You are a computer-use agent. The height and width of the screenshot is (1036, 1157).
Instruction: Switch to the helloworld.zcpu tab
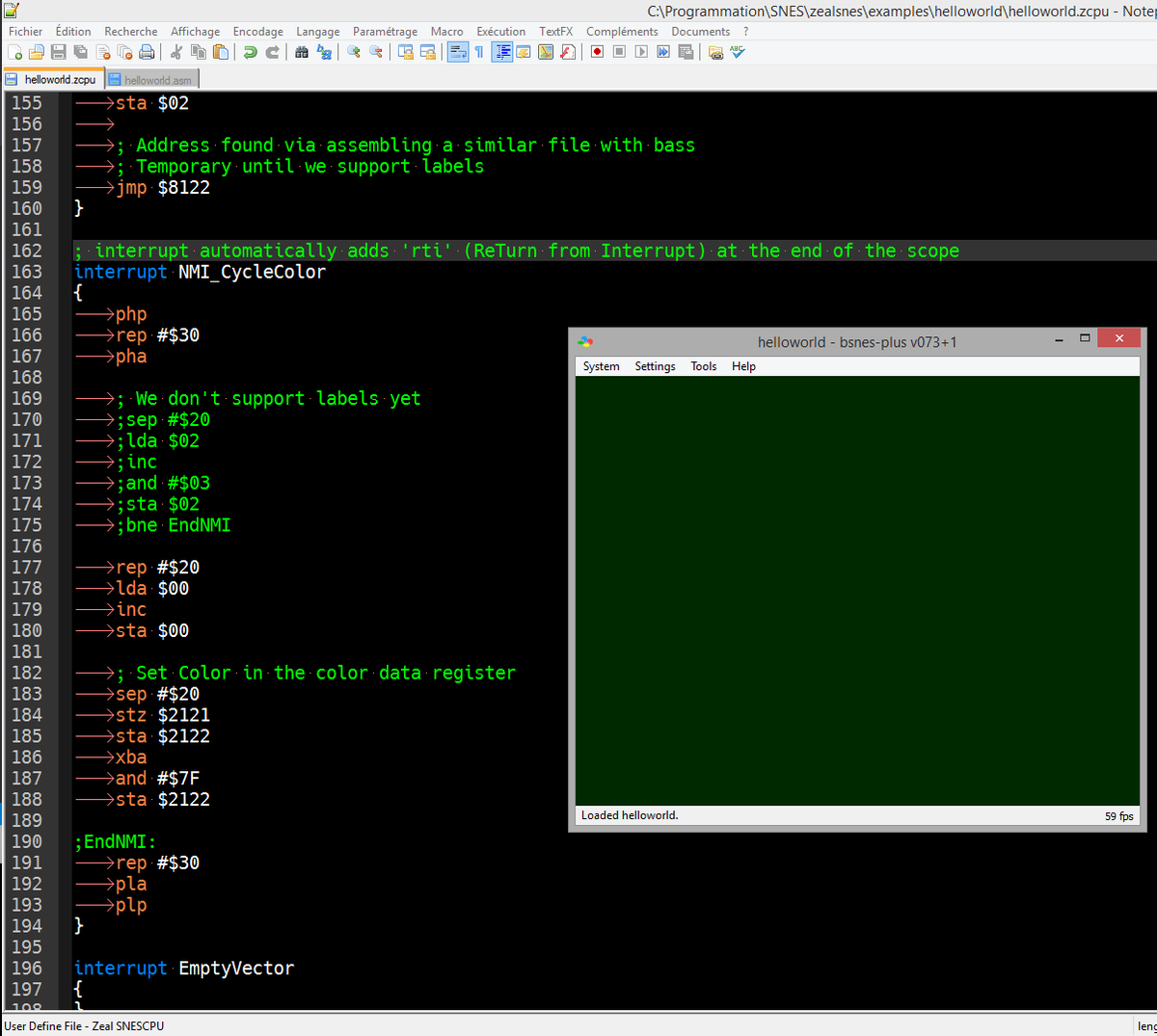[x=52, y=80]
